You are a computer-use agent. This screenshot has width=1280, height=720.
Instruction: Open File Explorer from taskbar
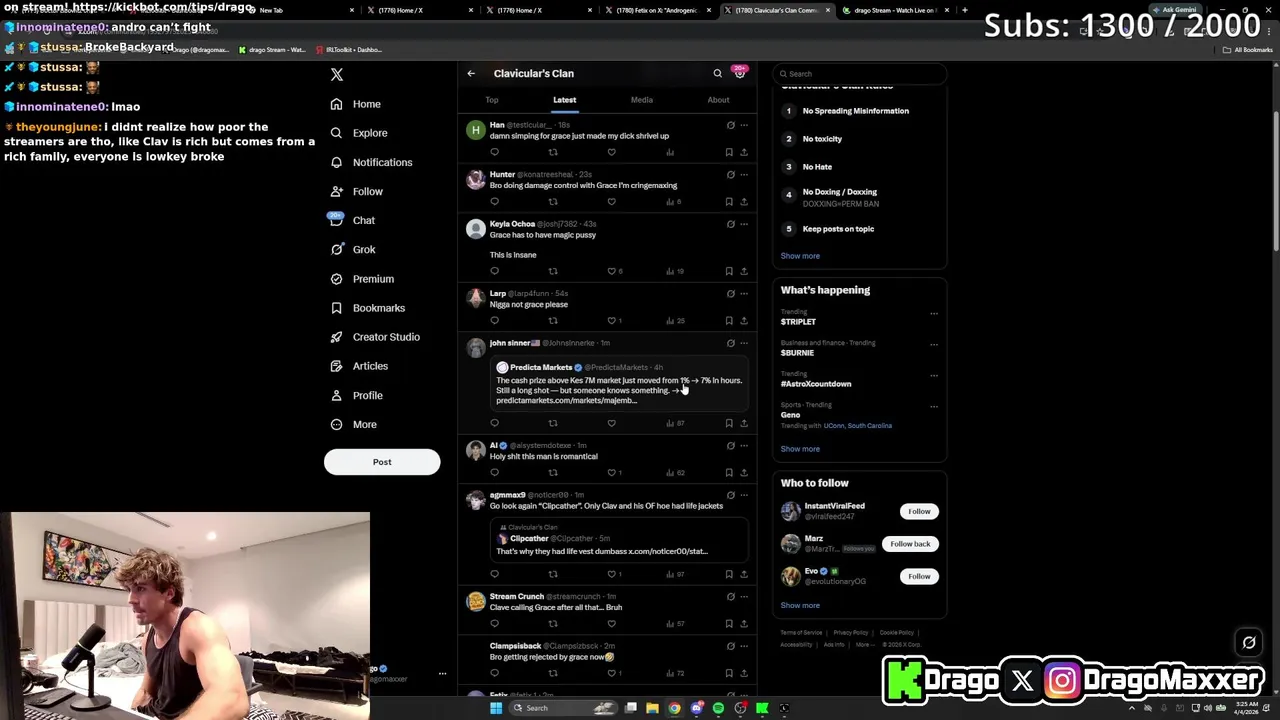652,708
